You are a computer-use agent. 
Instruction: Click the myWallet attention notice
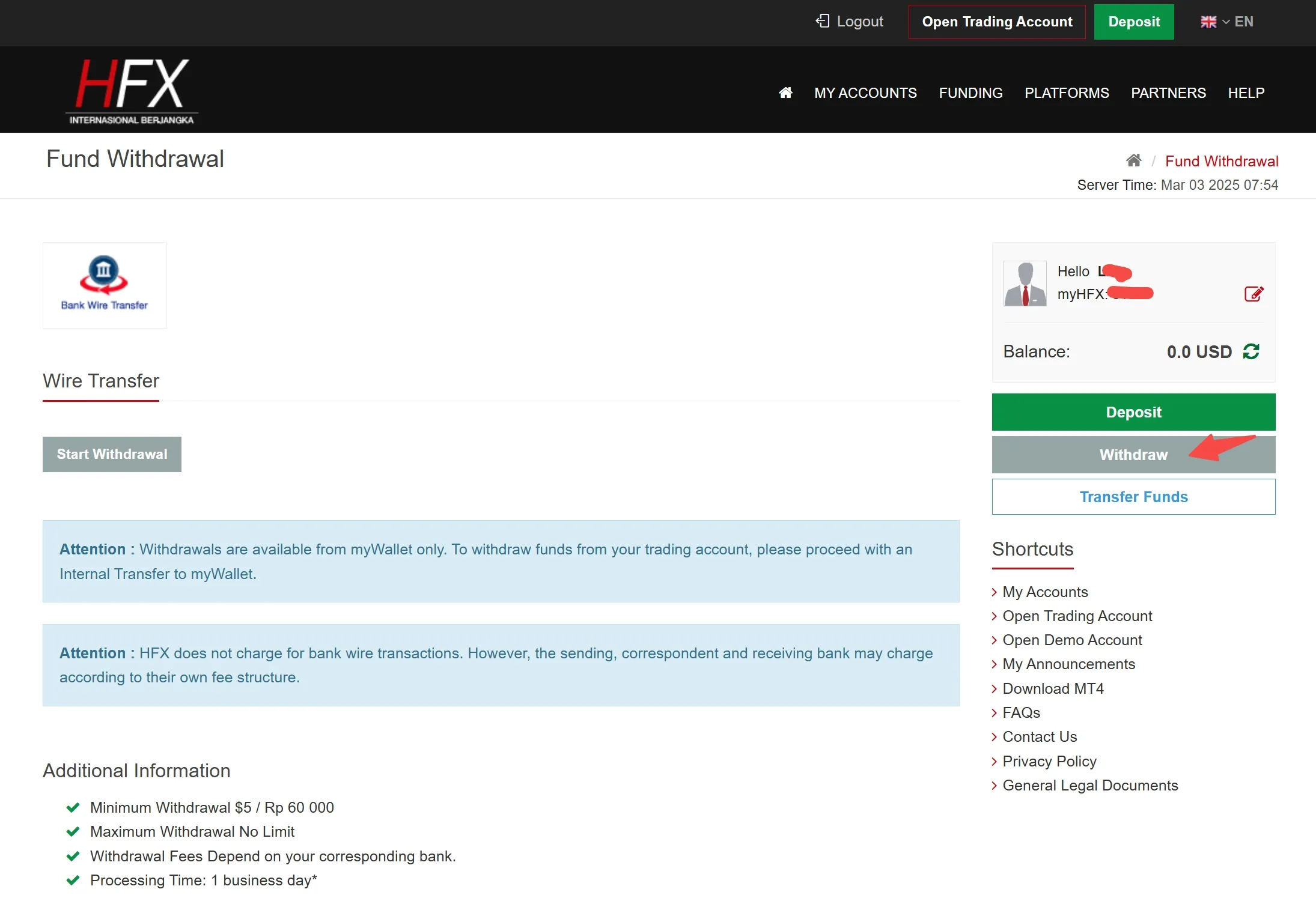(501, 562)
